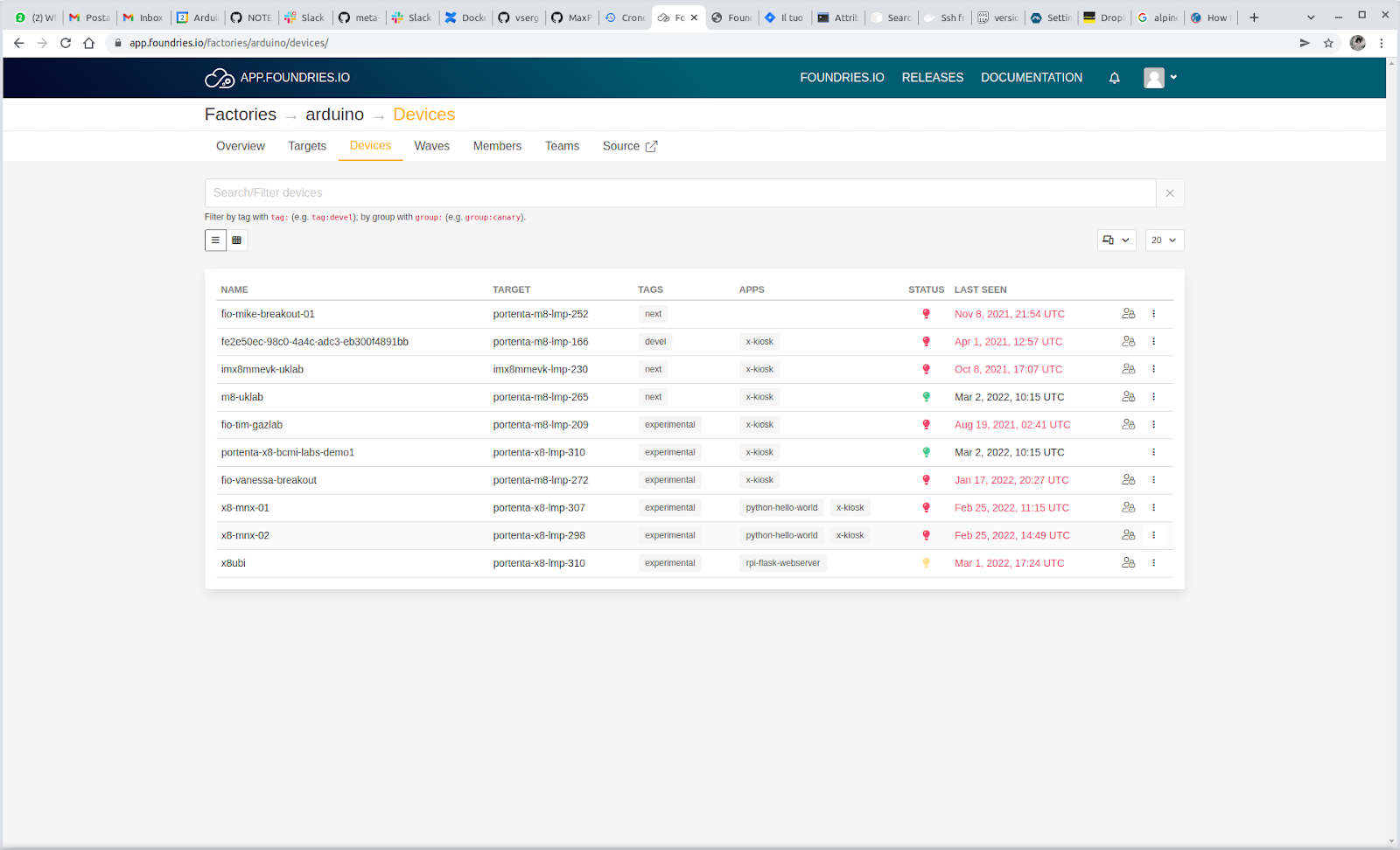Clear the device search filter

click(x=1170, y=193)
